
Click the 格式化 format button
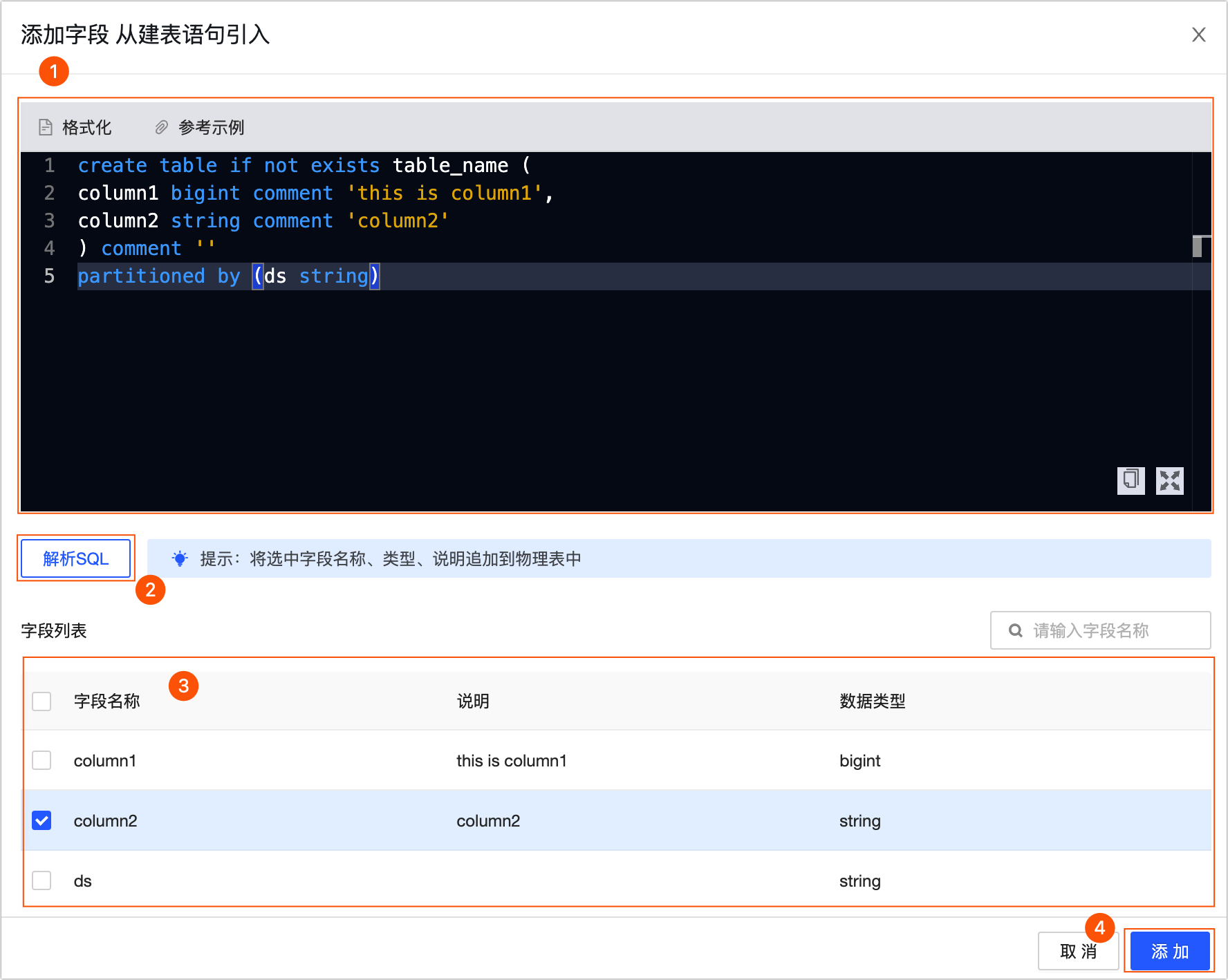75,127
